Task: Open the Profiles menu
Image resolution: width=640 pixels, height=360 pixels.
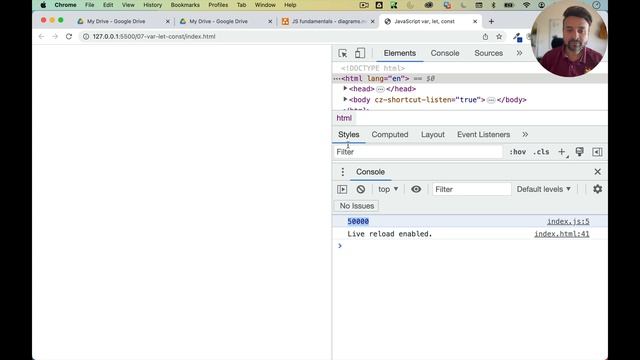Action: pos(218,5)
